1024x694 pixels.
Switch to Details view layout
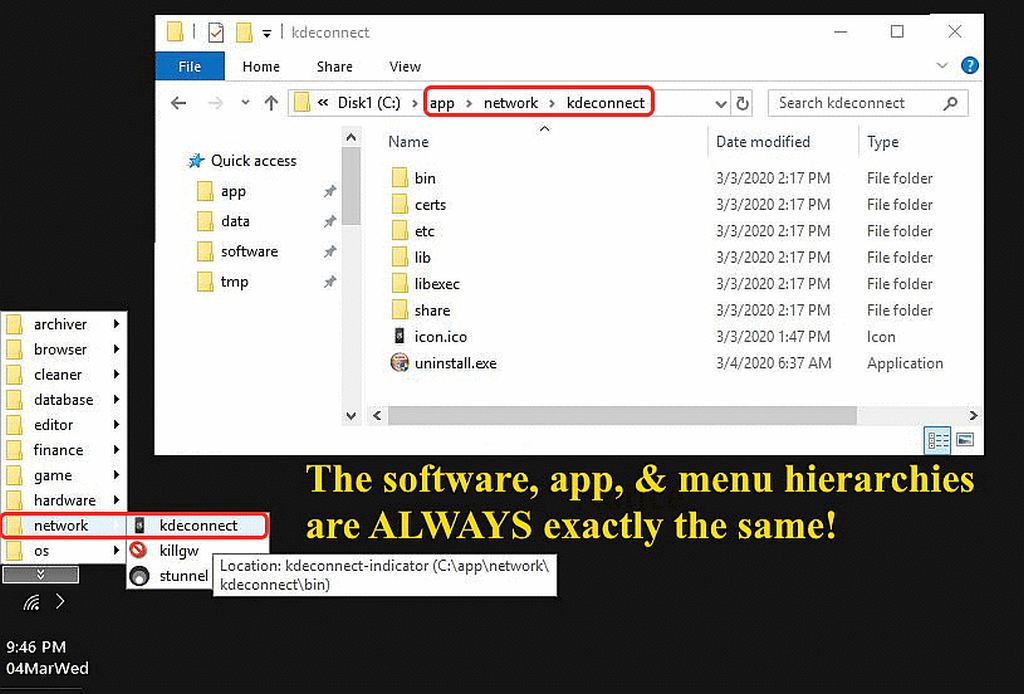[x=937, y=440]
